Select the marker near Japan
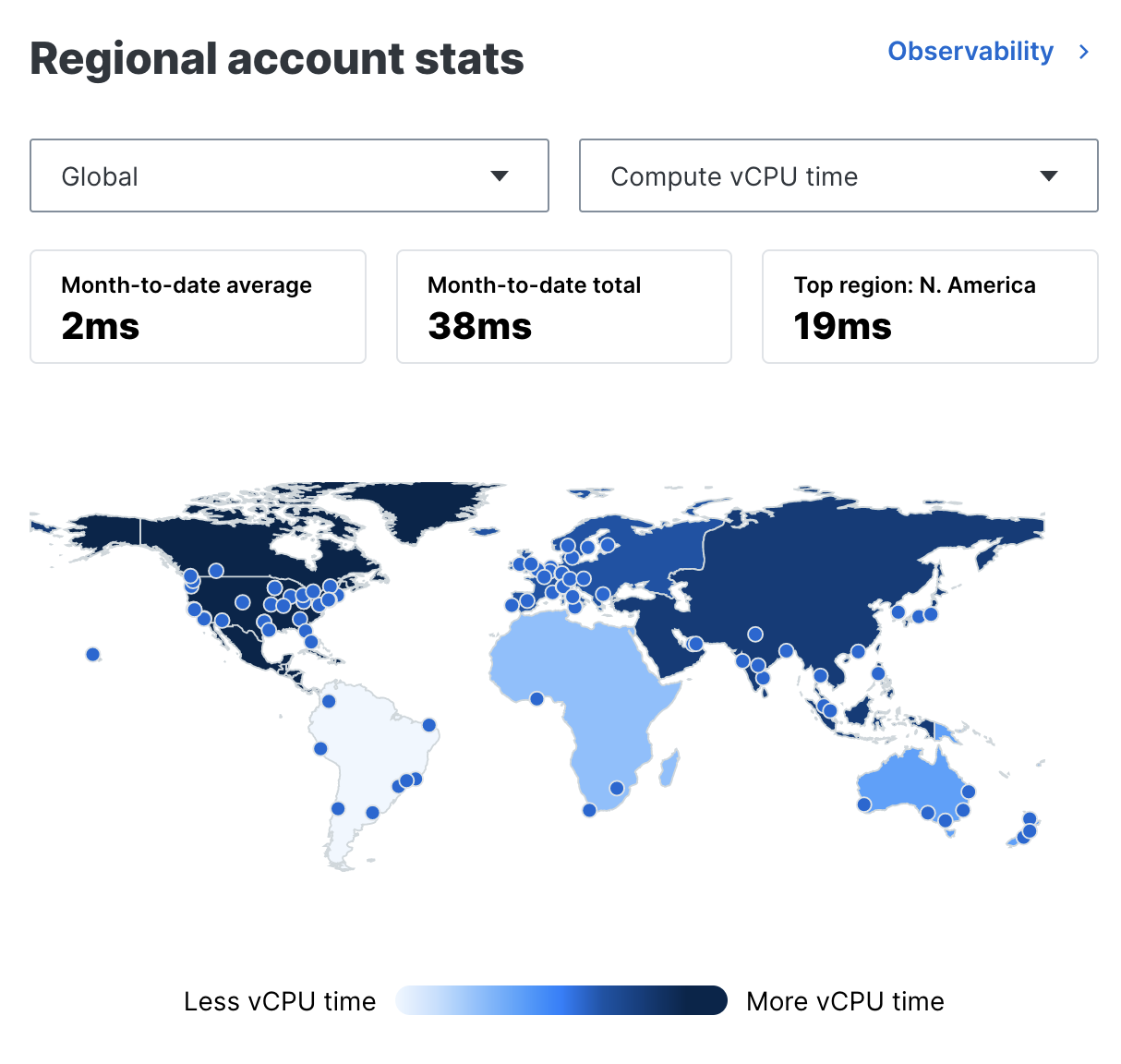 [x=931, y=613]
